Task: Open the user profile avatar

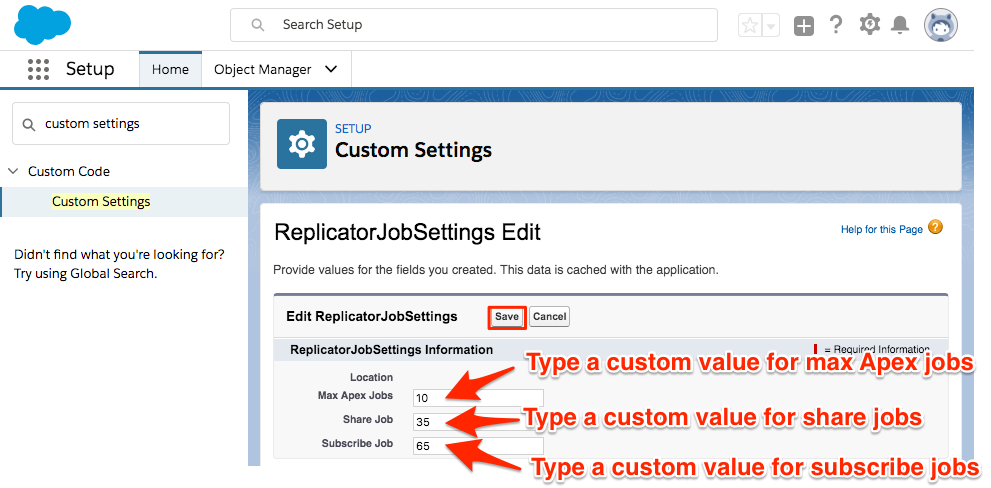Action: tap(941, 25)
